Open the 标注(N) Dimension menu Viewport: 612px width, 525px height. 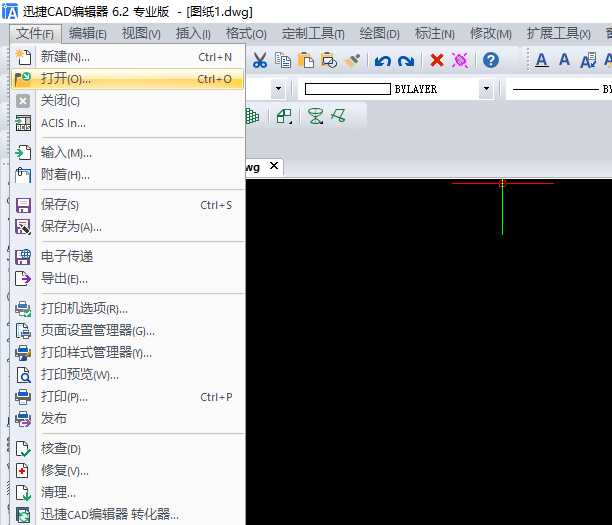click(x=435, y=34)
